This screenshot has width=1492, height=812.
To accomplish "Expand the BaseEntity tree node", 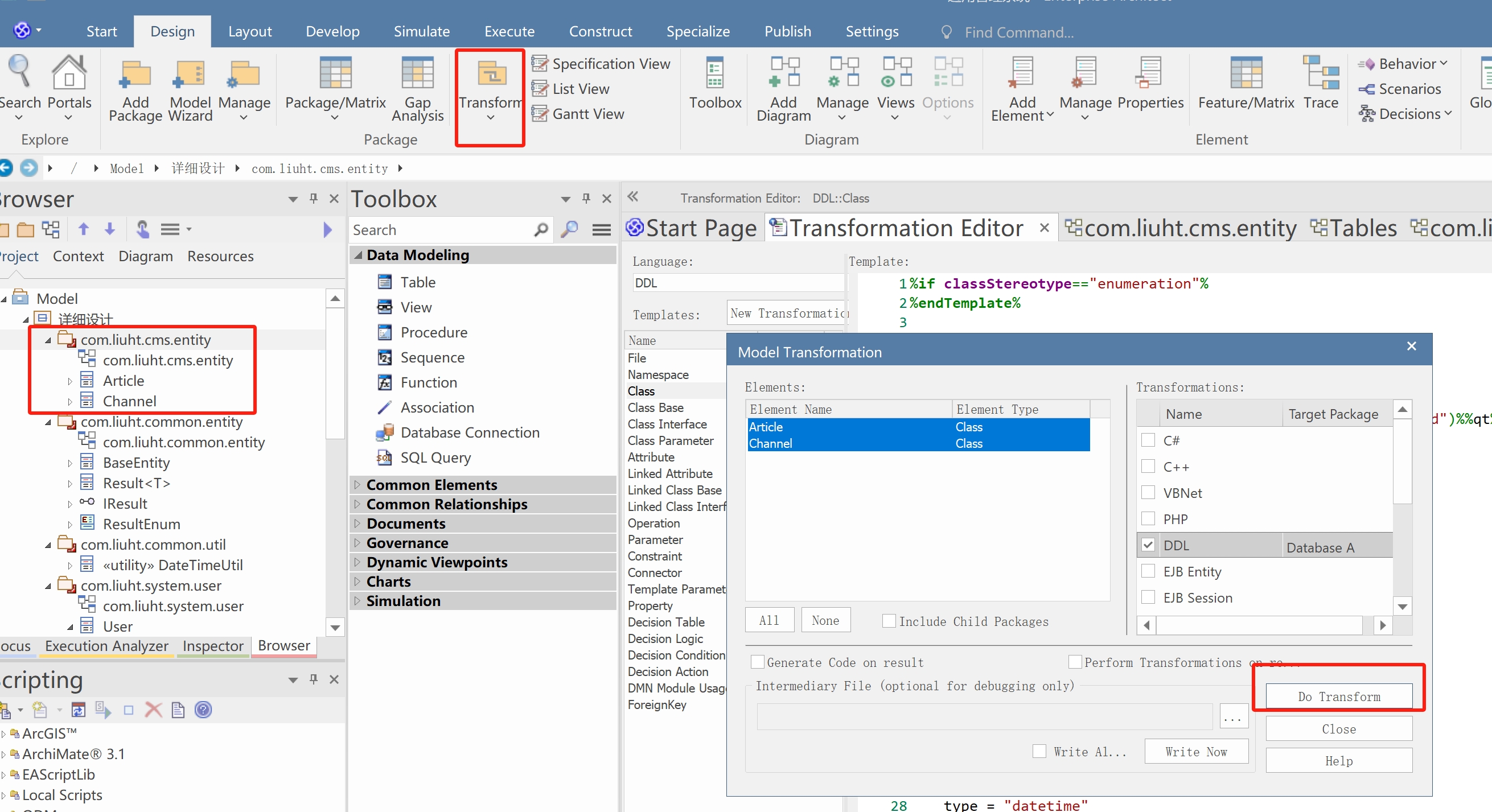I will pyautogui.click(x=69, y=463).
